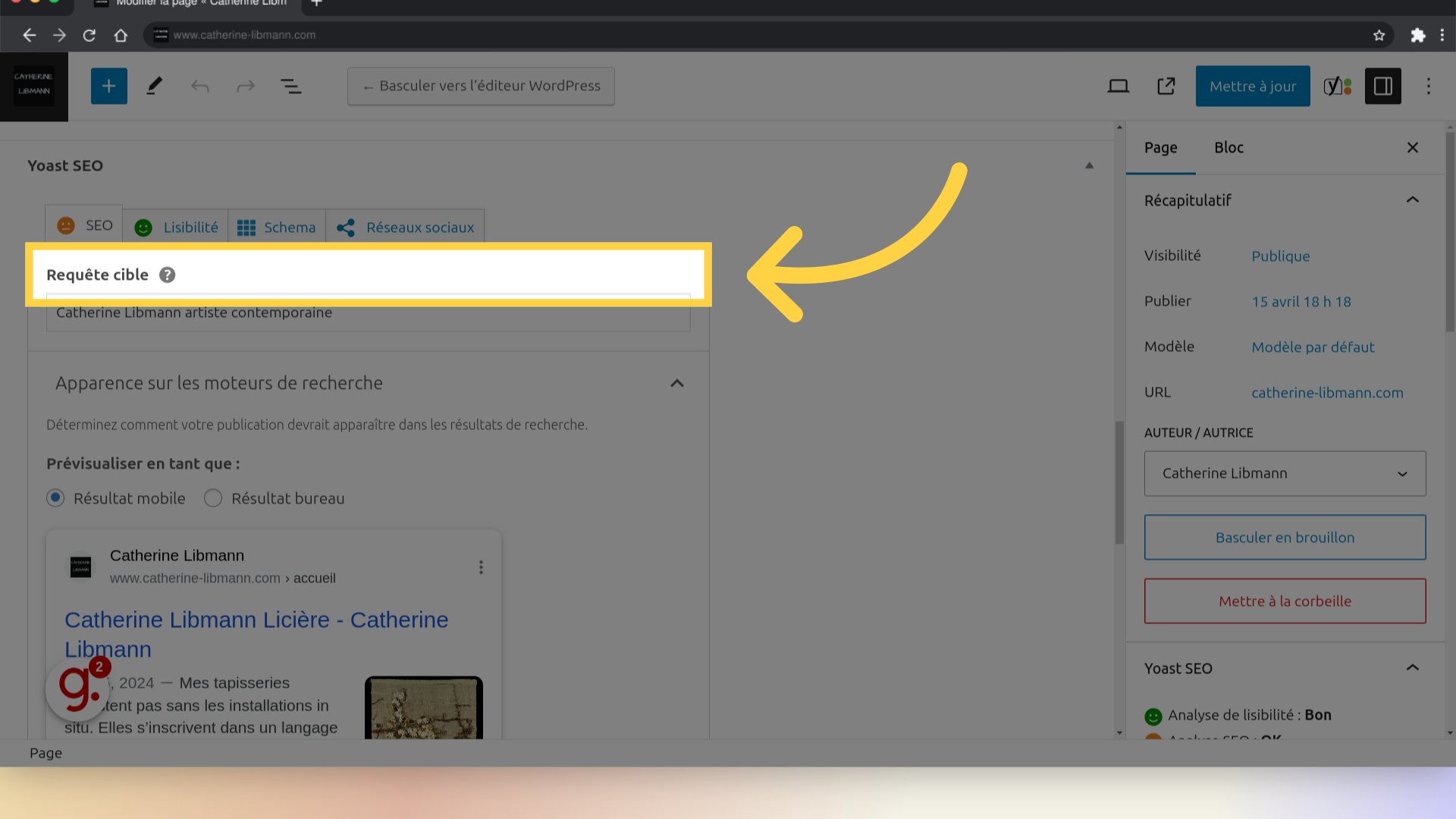Open the editor options three-dot menu
Image resolution: width=1456 pixels, height=819 pixels.
1429,86
